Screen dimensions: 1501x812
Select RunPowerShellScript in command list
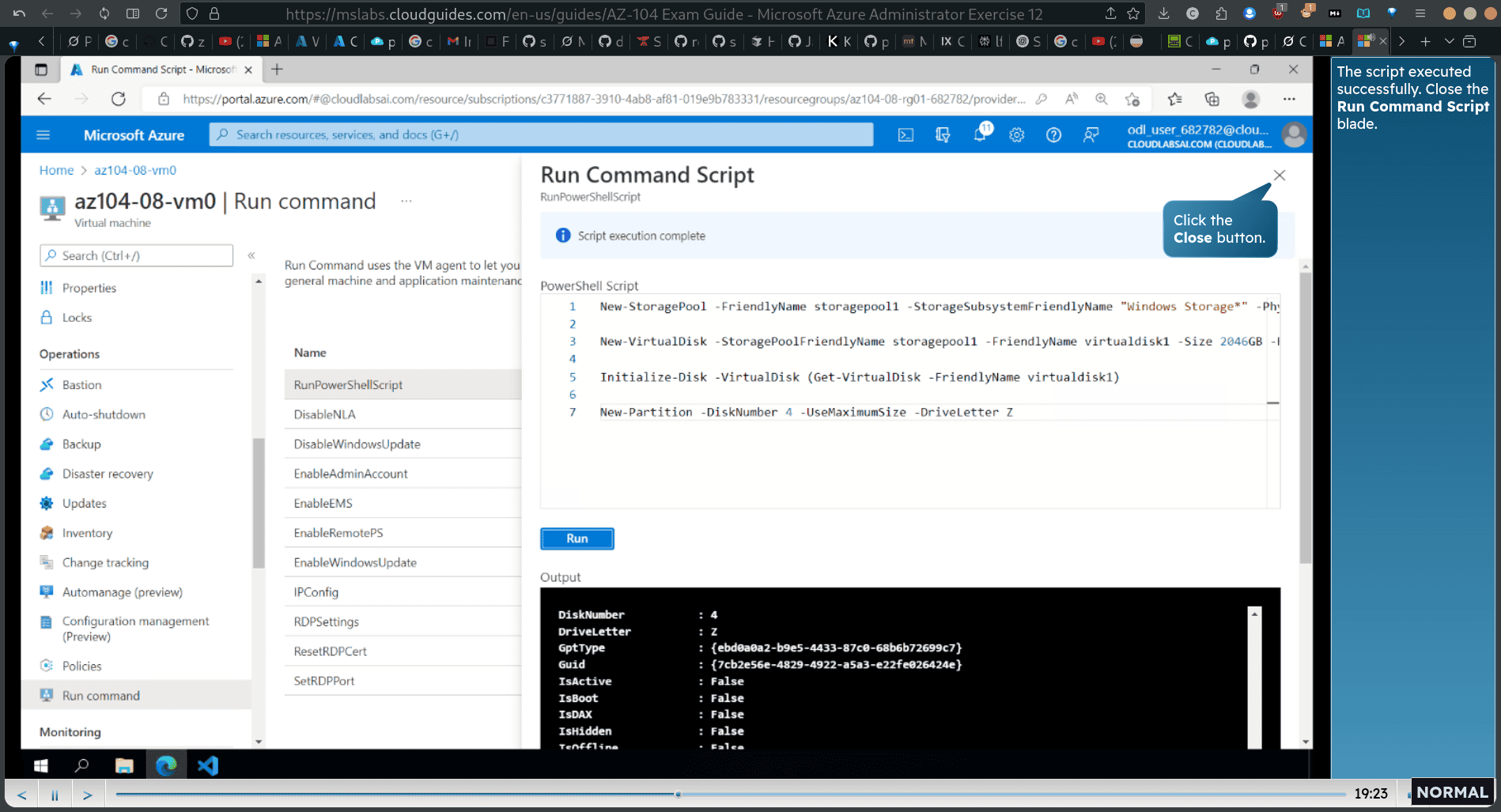pos(403,385)
